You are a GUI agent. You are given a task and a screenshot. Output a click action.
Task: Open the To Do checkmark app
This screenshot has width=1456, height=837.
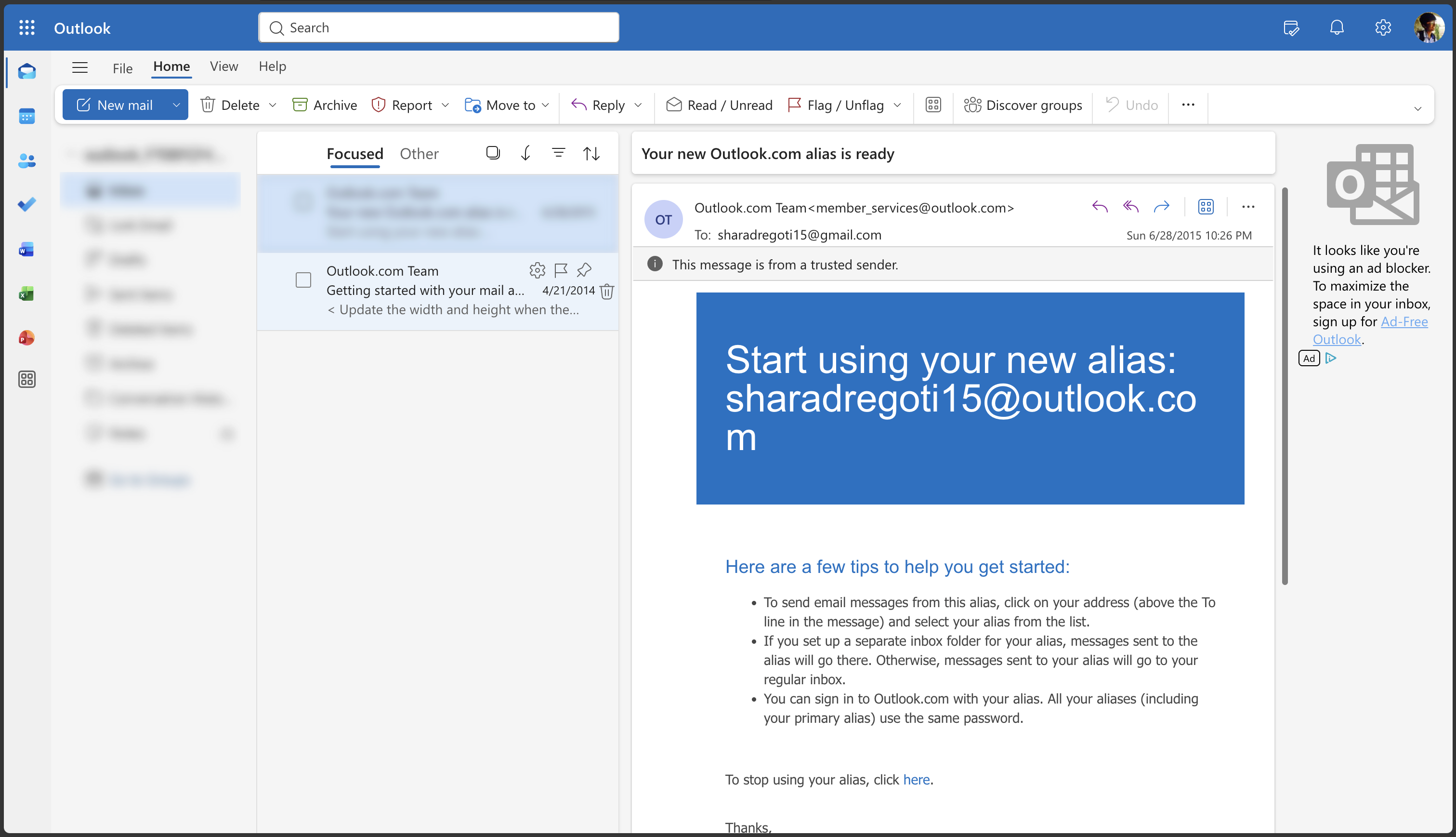26,205
